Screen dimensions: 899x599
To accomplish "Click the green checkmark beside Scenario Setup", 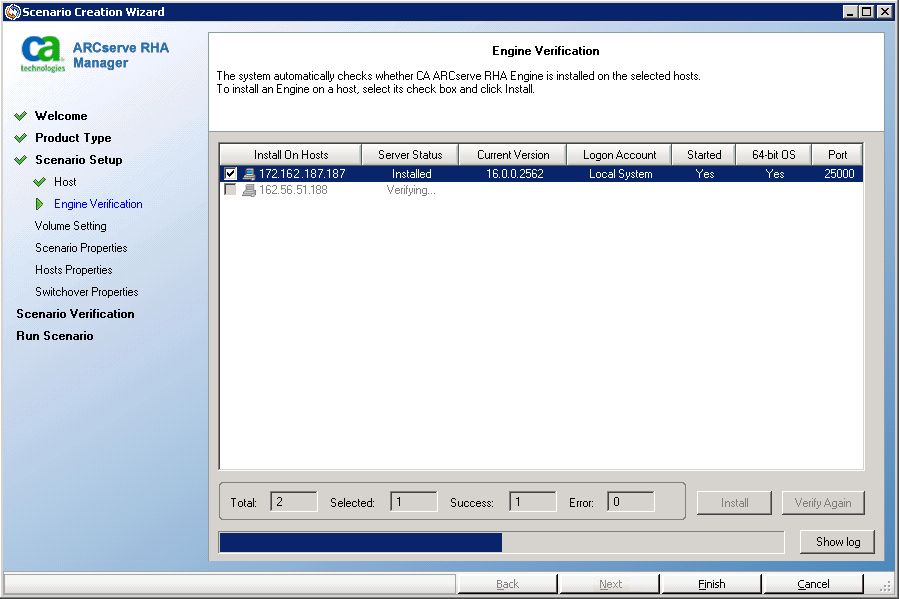I will pyautogui.click(x=21, y=159).
